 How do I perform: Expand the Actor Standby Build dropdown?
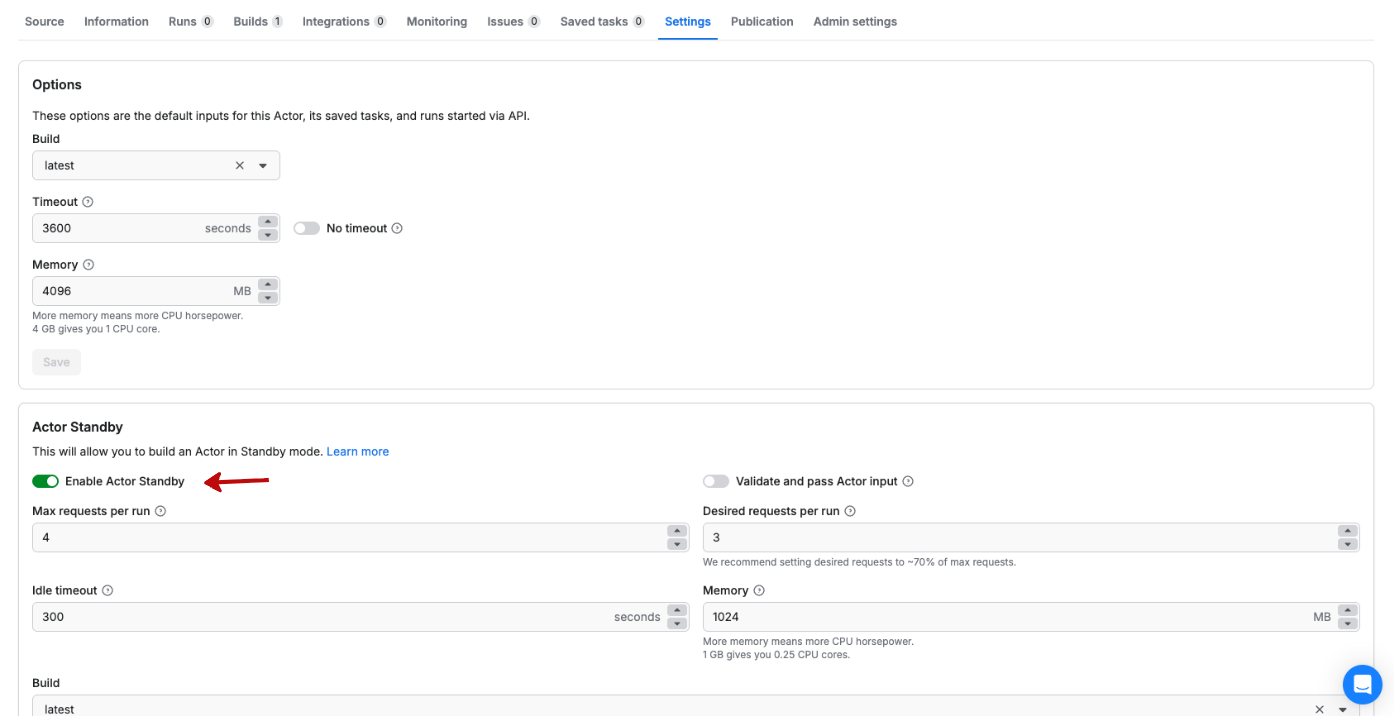point(1343,709)
